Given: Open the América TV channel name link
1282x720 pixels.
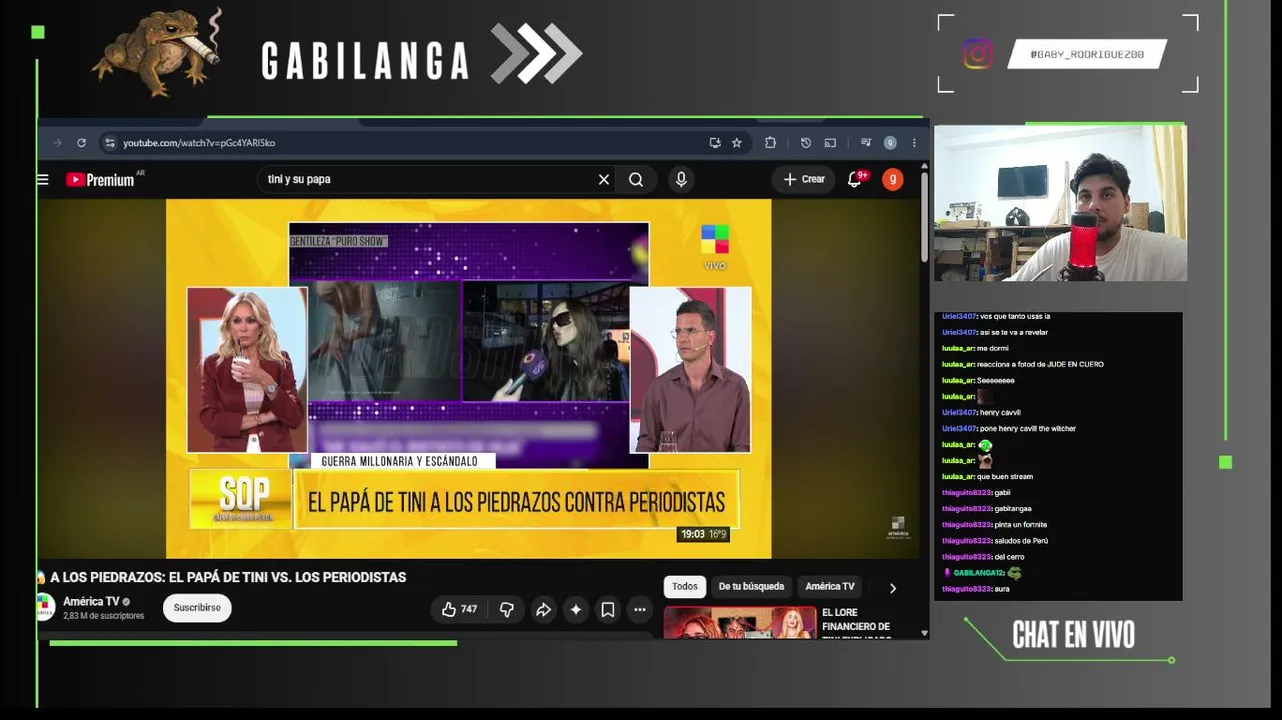Looking at the screenshot, I should tap(91, 601).
